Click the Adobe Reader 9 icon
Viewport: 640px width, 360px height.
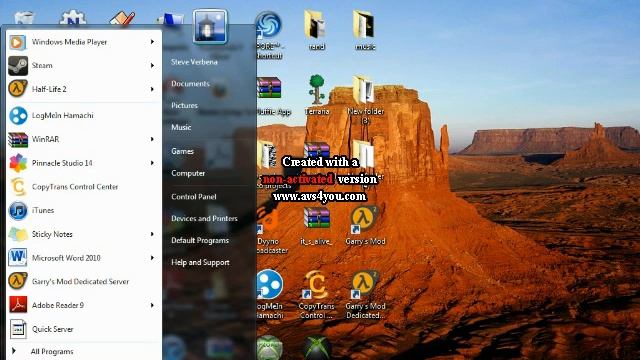click(18, 305)
